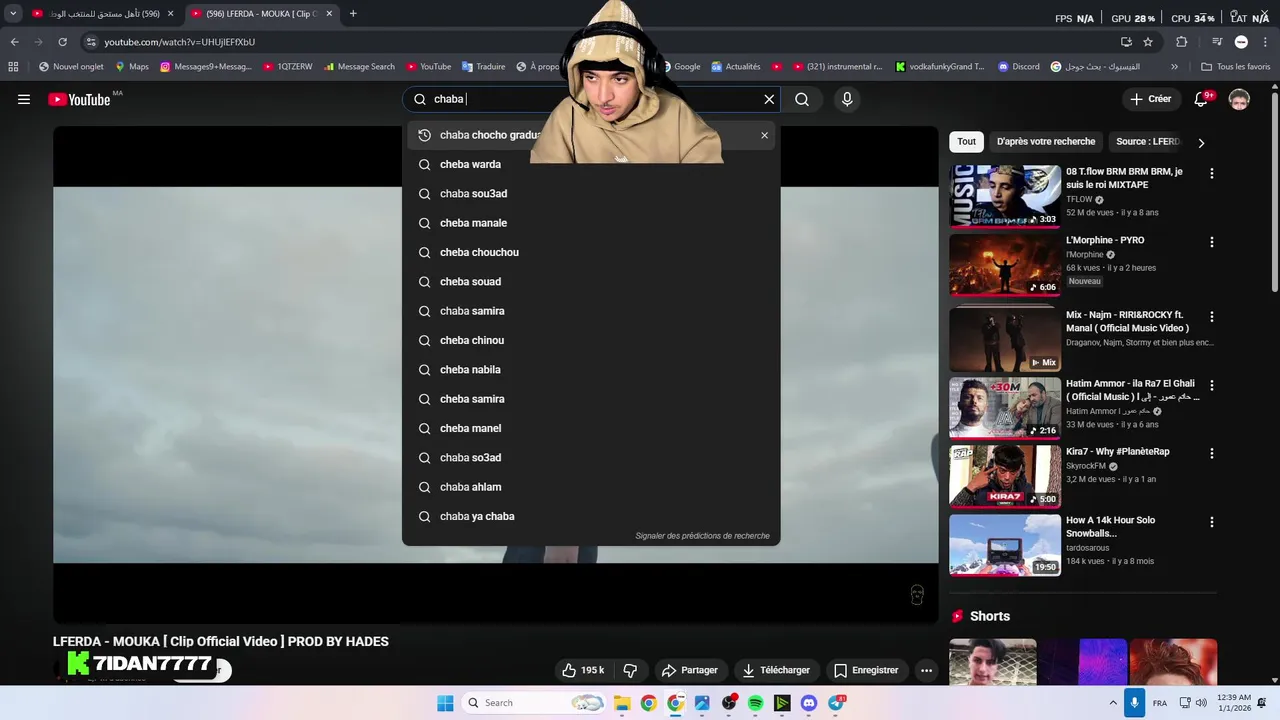Show more filter chips with arrow

pos(1201,142)
